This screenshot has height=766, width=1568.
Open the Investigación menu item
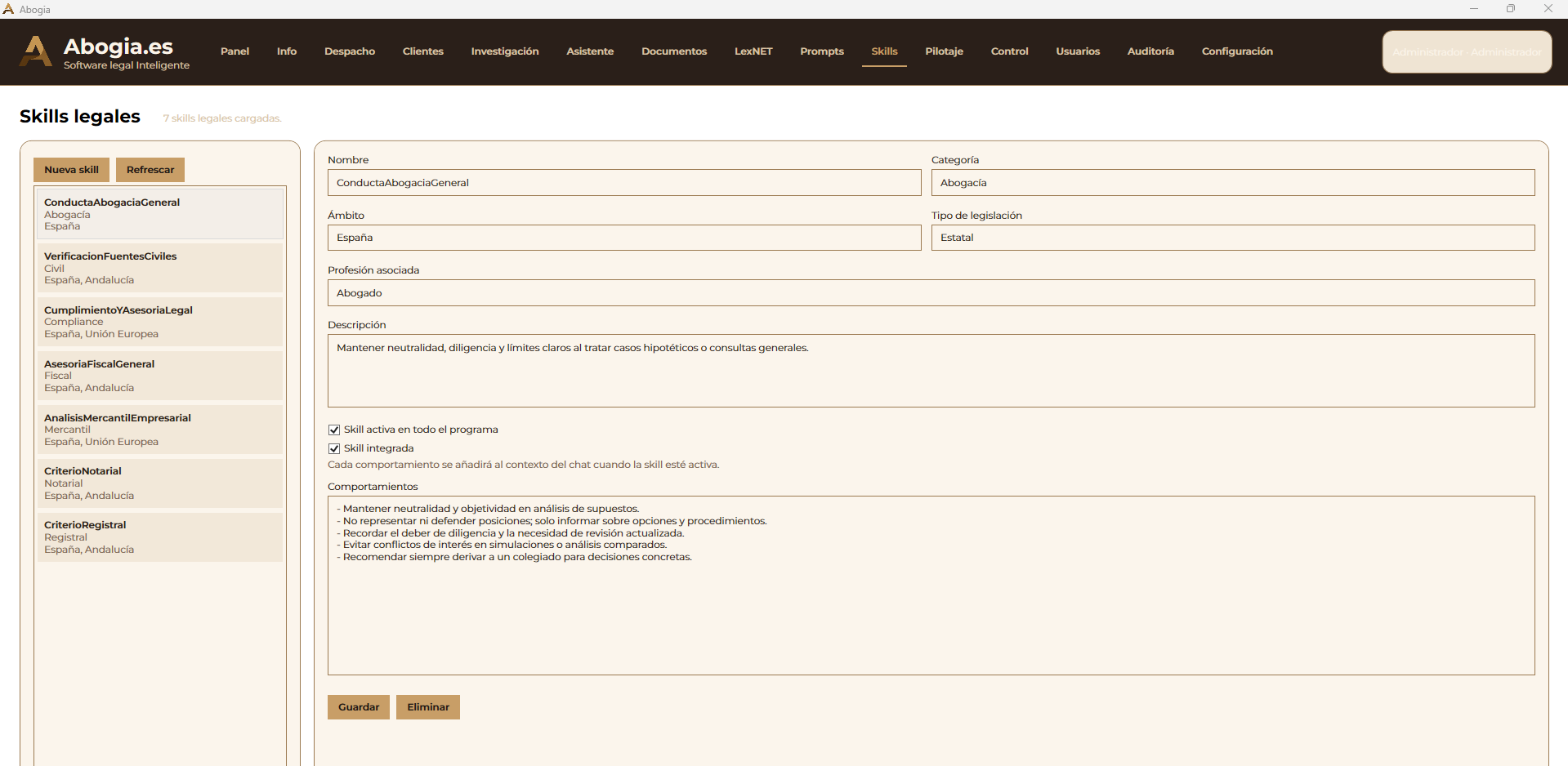point(504,51)
